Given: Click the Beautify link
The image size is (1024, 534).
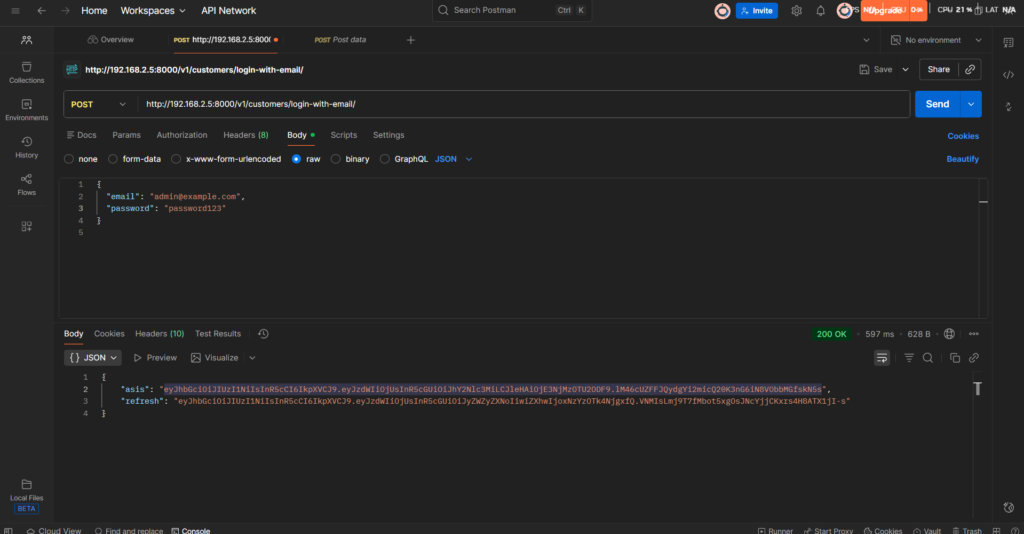Looking at the screenshot, I should tap(962, 159).
